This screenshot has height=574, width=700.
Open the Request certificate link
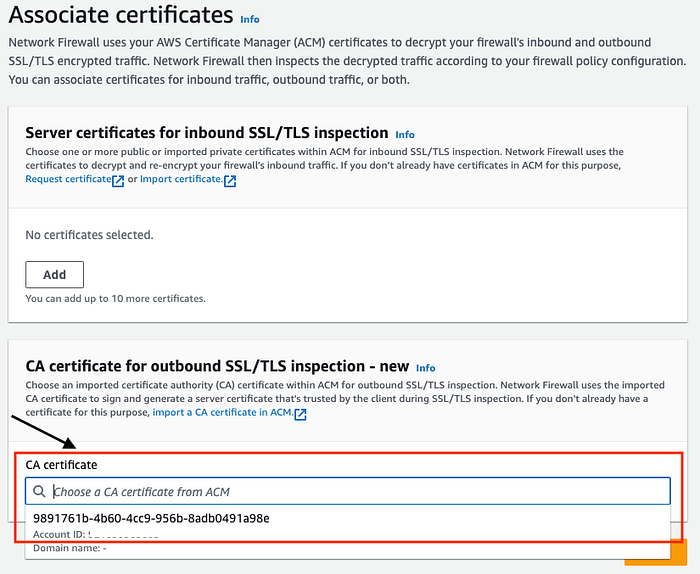[x=68, y=179]
